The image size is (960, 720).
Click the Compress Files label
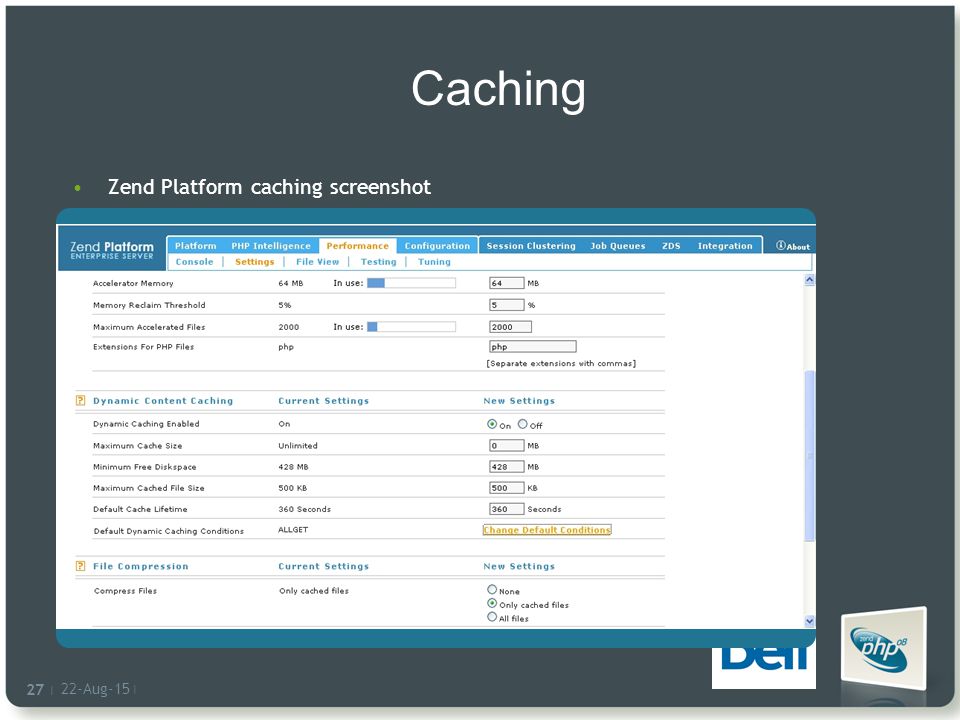pos(126,591)
